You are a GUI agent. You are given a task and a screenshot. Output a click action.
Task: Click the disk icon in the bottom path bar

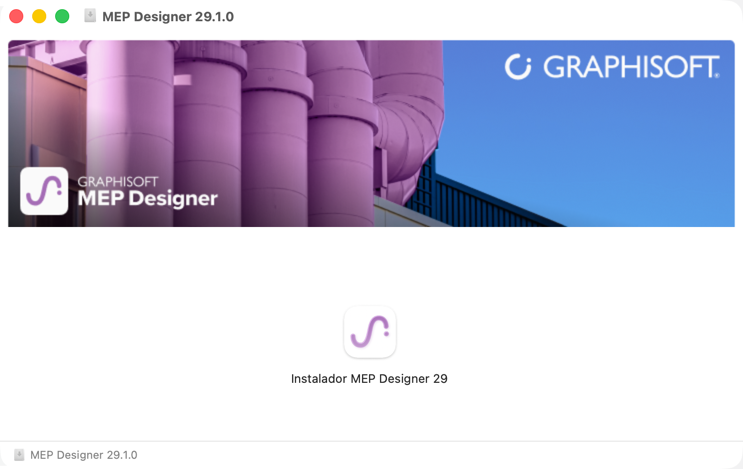click(x=19, y=455)
